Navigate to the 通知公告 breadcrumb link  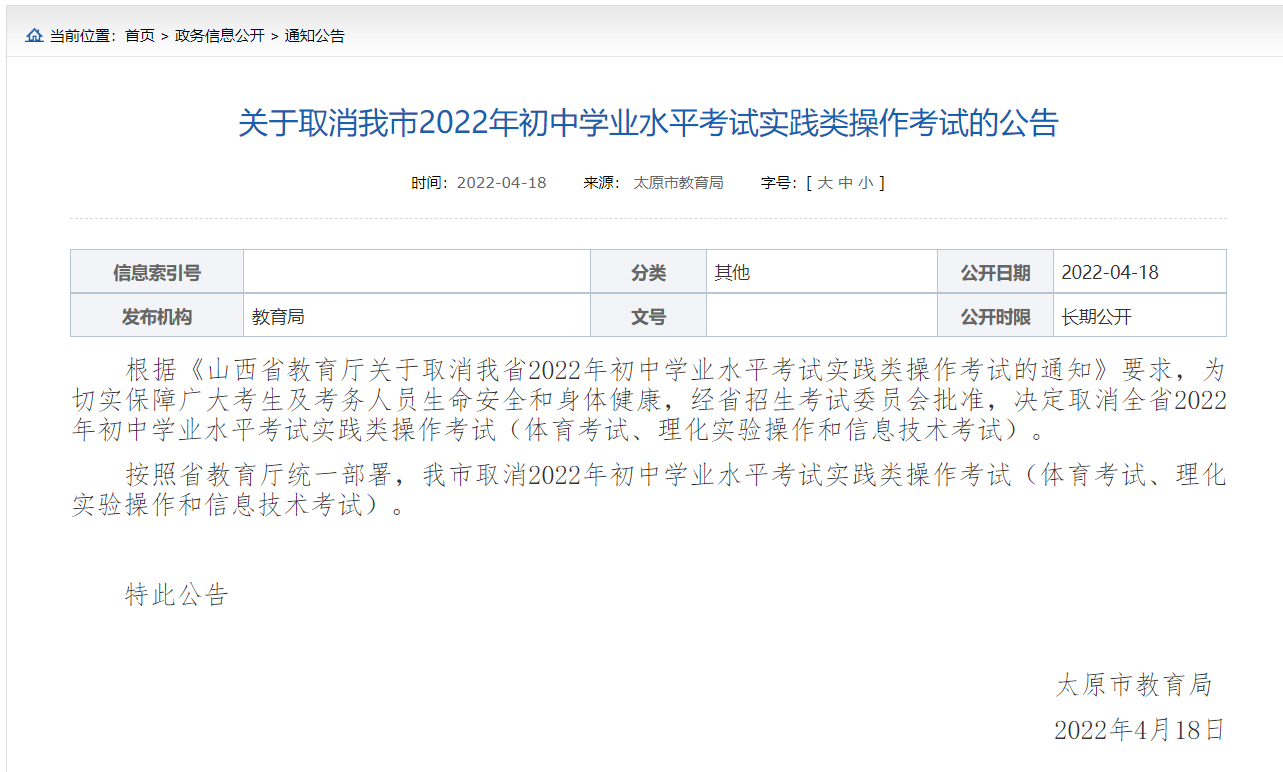315,36
